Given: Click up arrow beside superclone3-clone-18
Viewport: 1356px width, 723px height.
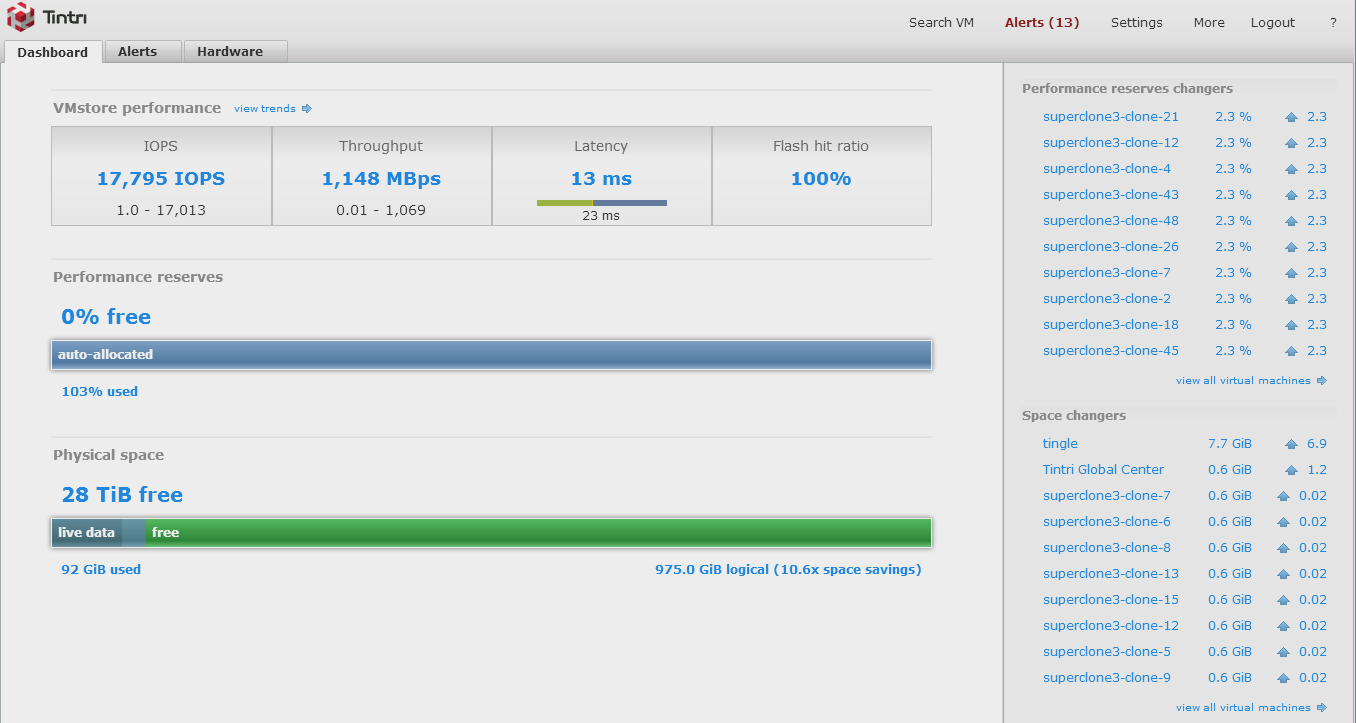Looking at the screenshot, I should pyautogui.click(x=1291, y=325).
